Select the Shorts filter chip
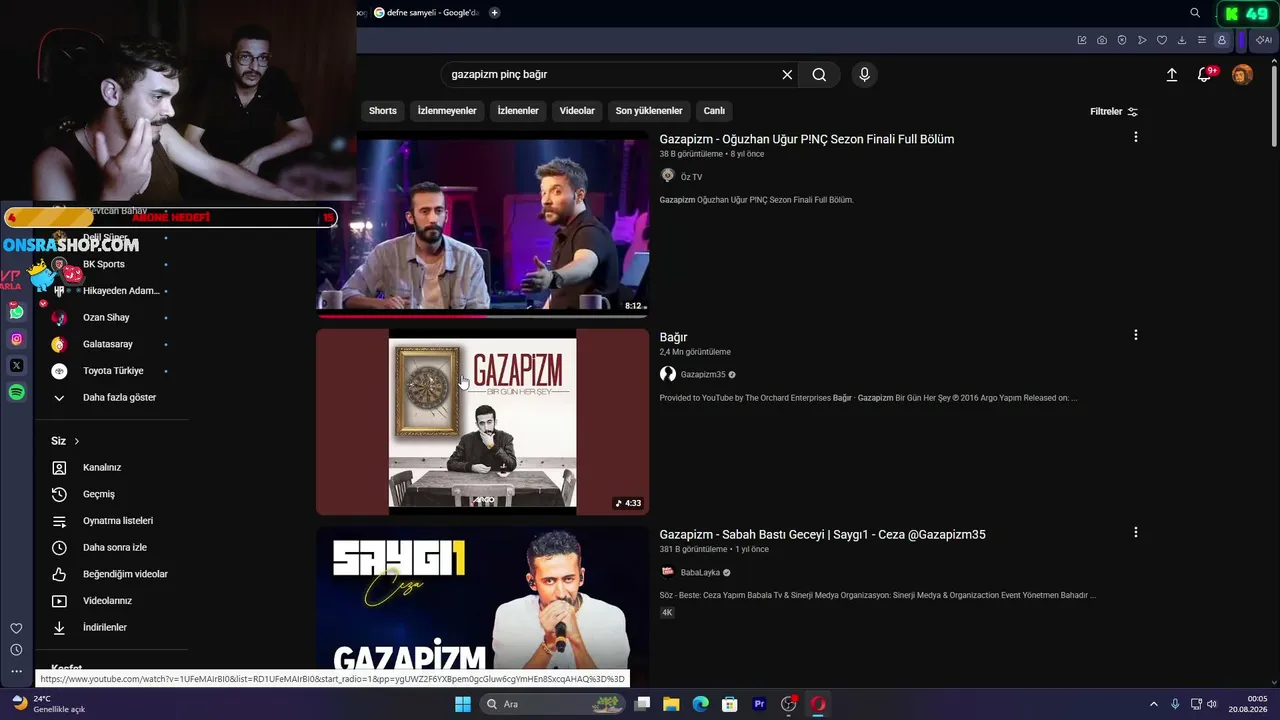Screen dimensions: 1280x720 pos(383,111)
